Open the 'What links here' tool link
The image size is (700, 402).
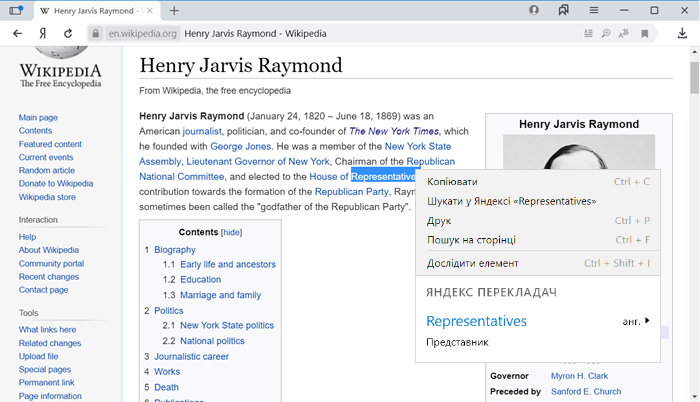[47, 330]
